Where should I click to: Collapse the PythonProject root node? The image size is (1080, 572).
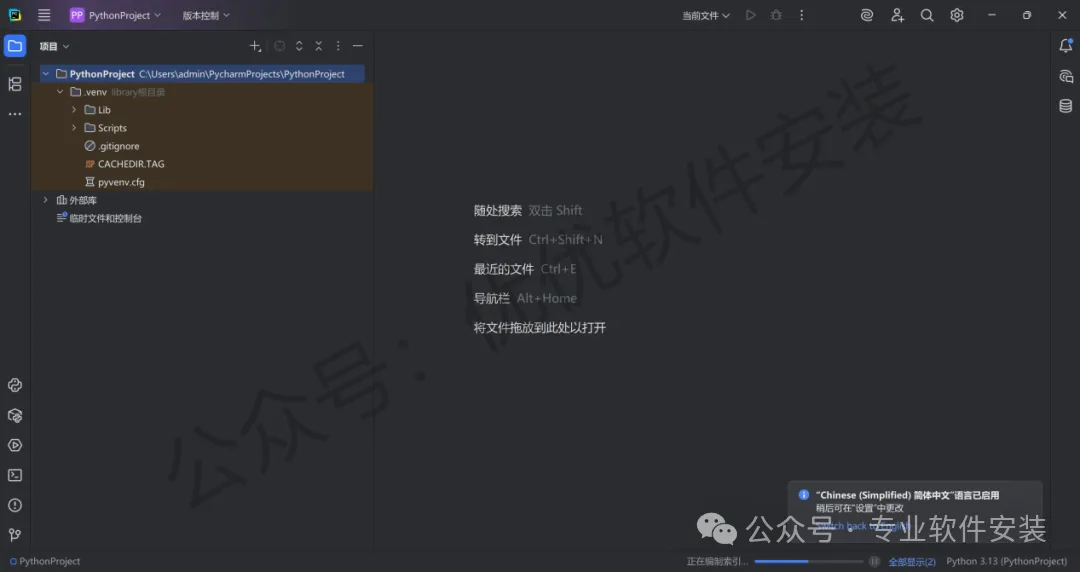point(45,74)
